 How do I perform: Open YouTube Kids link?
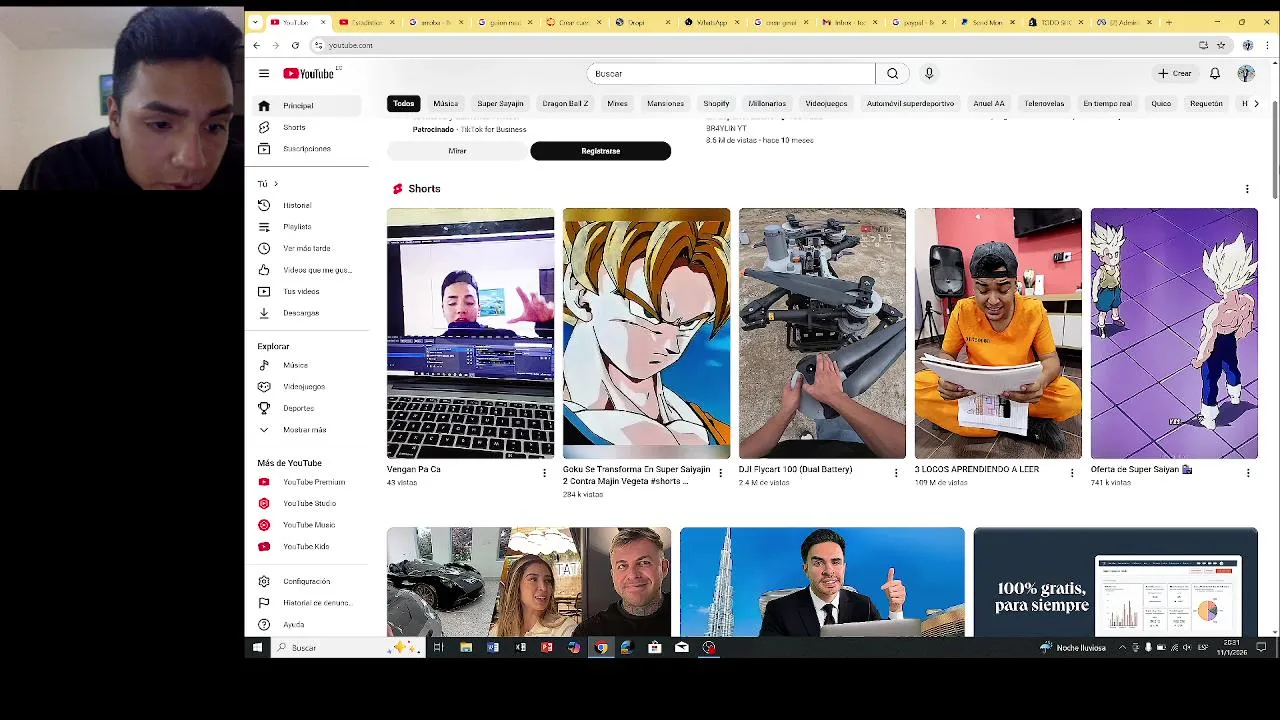click(x=305, y=546)
